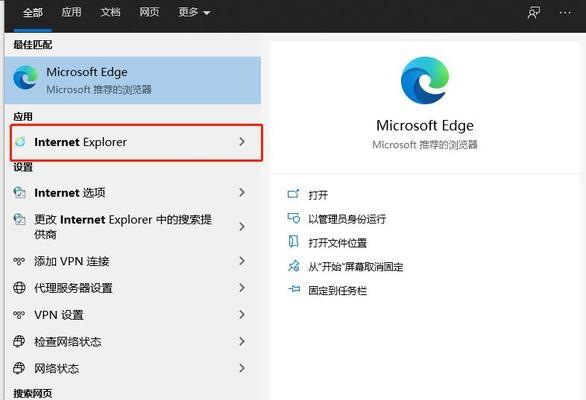Select 打开文件位置 action
The height and width of the screenshot is (400, 586).
tap(337, 243)
